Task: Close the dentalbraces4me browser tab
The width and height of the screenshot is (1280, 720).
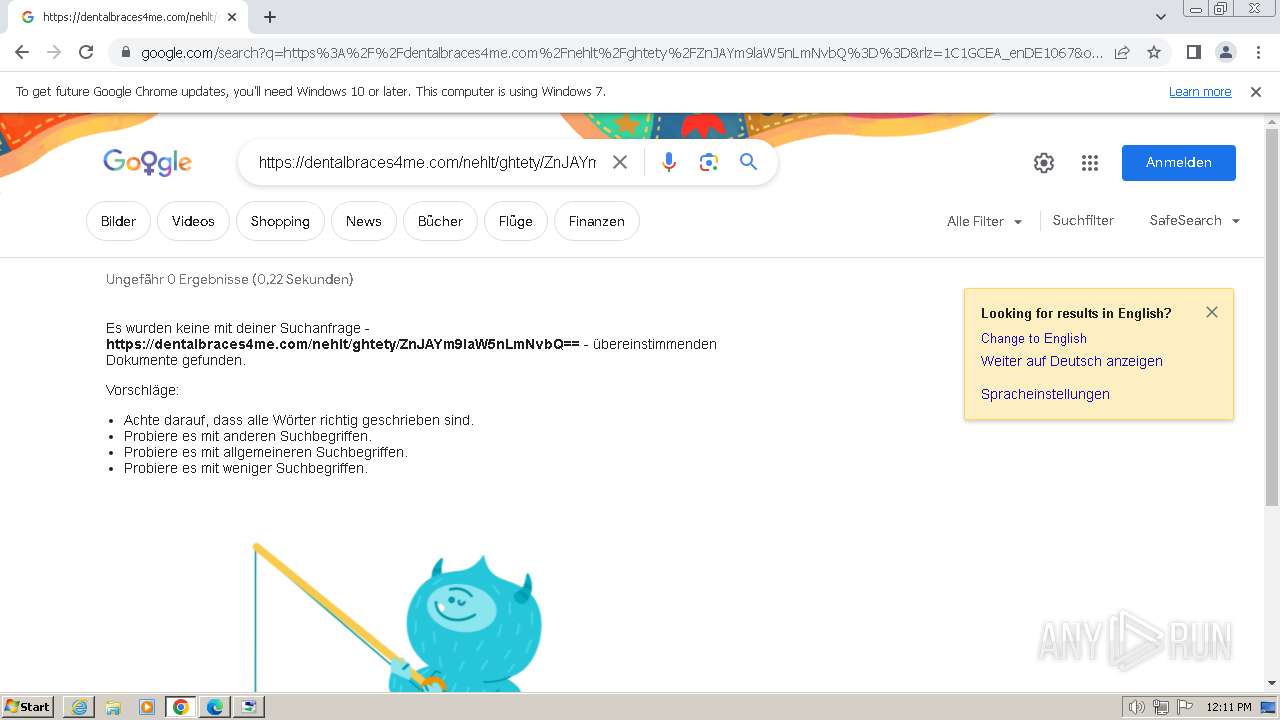Action: click(232, 17)
